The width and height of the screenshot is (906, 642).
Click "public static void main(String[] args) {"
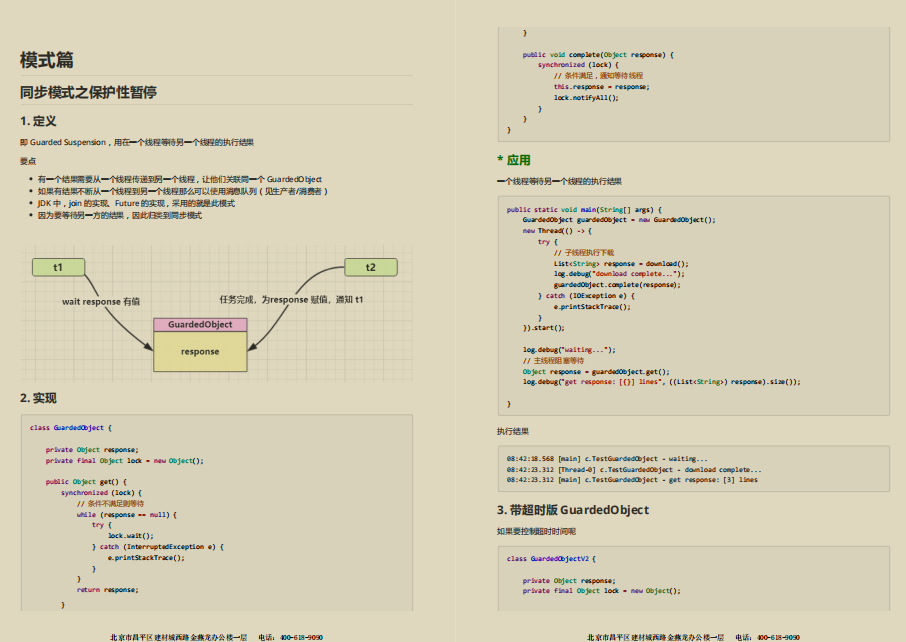click(584, 210)
